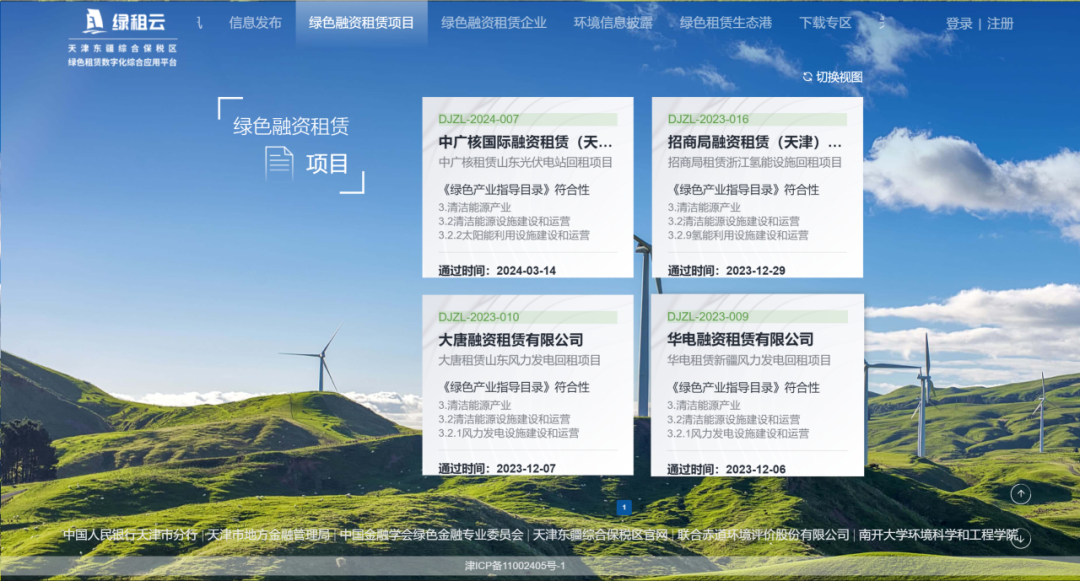Click the 登录 link

coord(959,23)
